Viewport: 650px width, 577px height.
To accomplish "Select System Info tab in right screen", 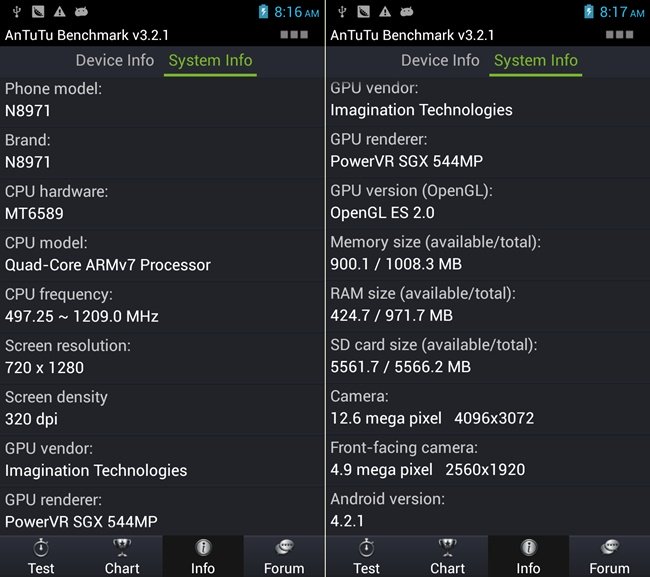I will (x=536, y=61).
